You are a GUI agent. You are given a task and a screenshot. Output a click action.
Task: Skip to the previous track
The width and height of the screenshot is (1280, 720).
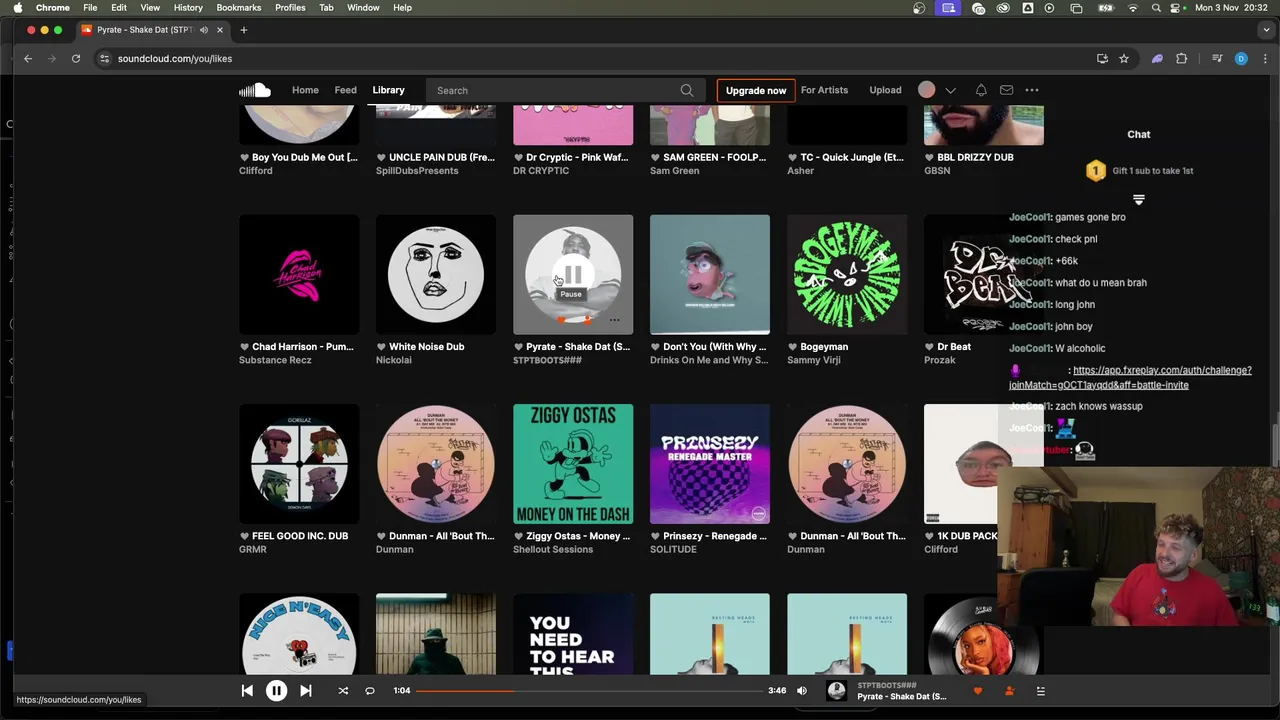coord(247,691)
